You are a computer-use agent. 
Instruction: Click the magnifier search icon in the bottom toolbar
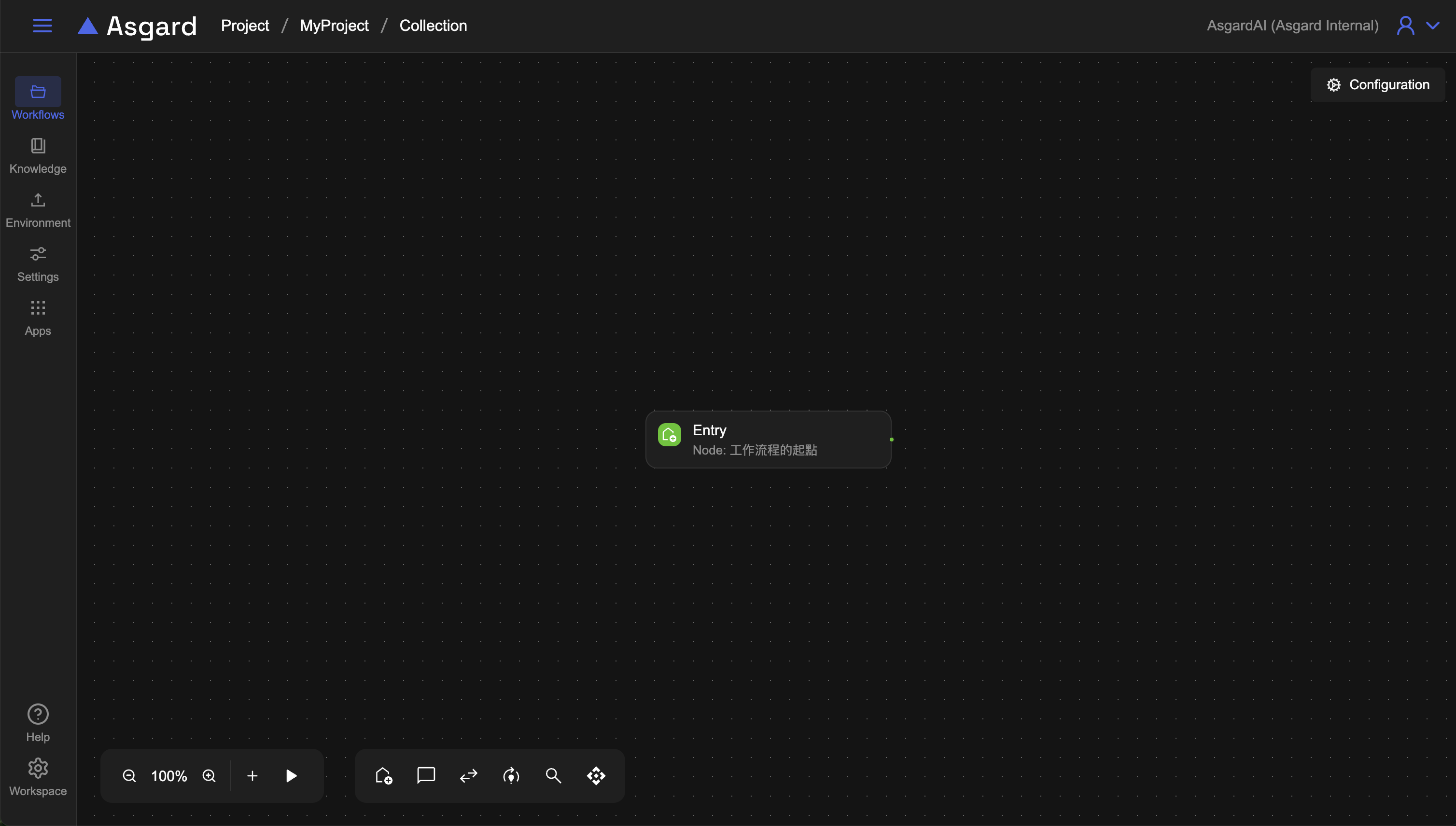pyautogui.click(x=553, y=775)
